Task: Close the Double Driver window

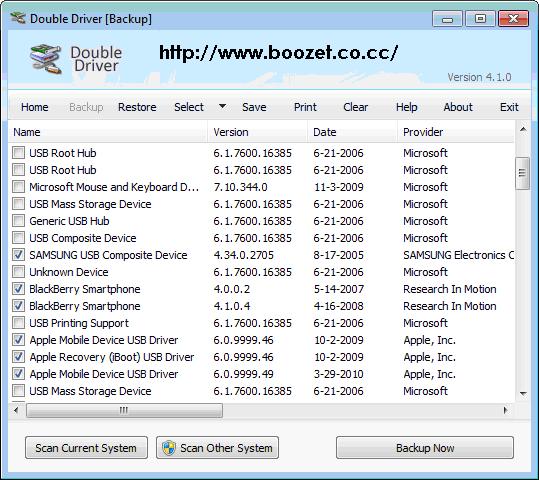Action: coord(513,19)
